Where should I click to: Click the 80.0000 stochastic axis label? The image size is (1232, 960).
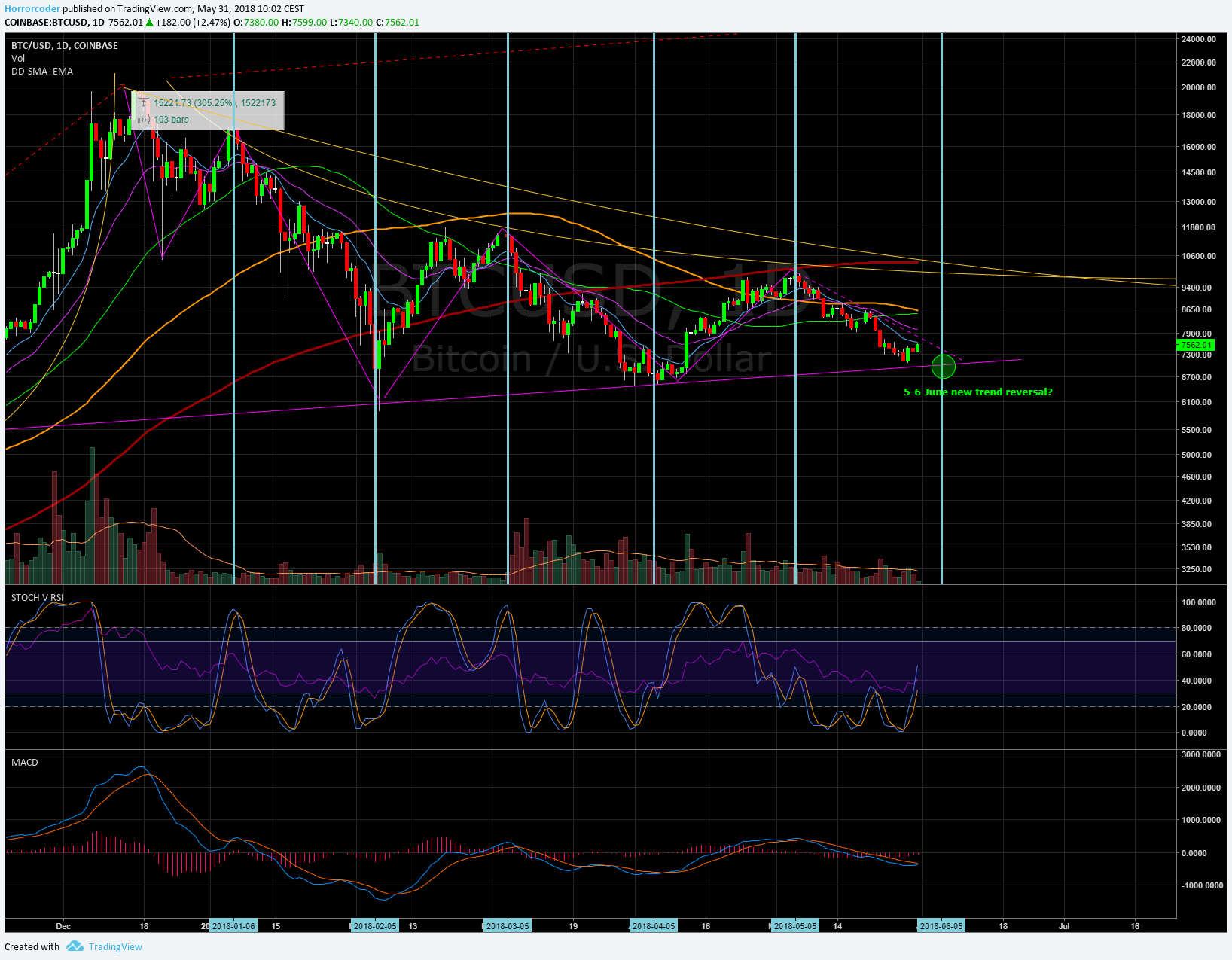1197,628
